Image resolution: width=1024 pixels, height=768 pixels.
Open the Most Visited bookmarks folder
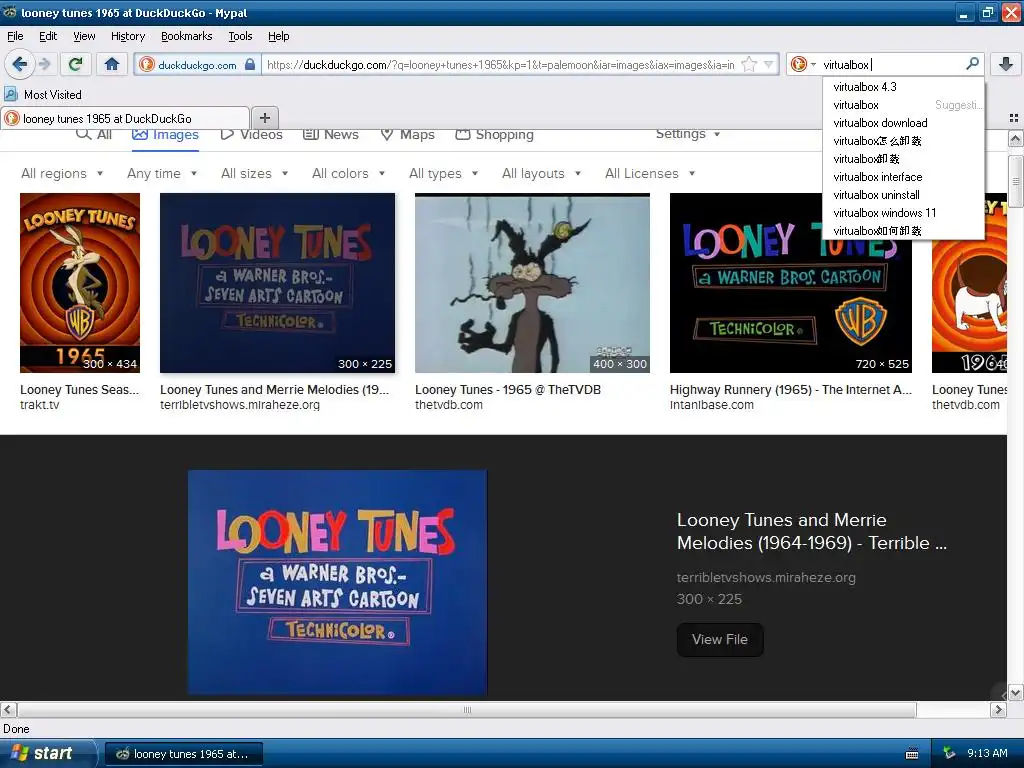click(43, 95)
